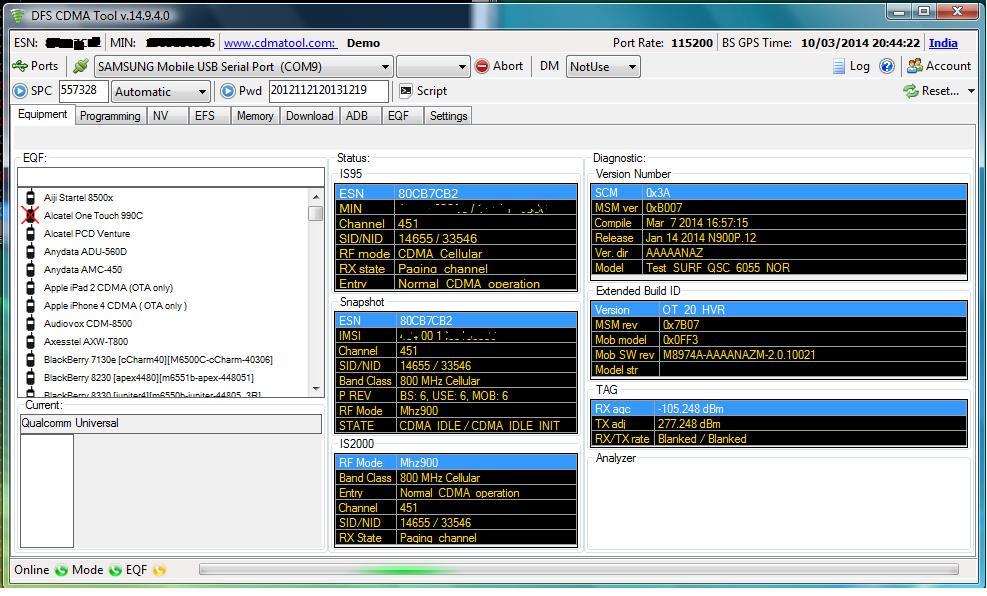Click the send Pwd arrow icon
Viewport: 987px width, 596px height.
(227, 91)
